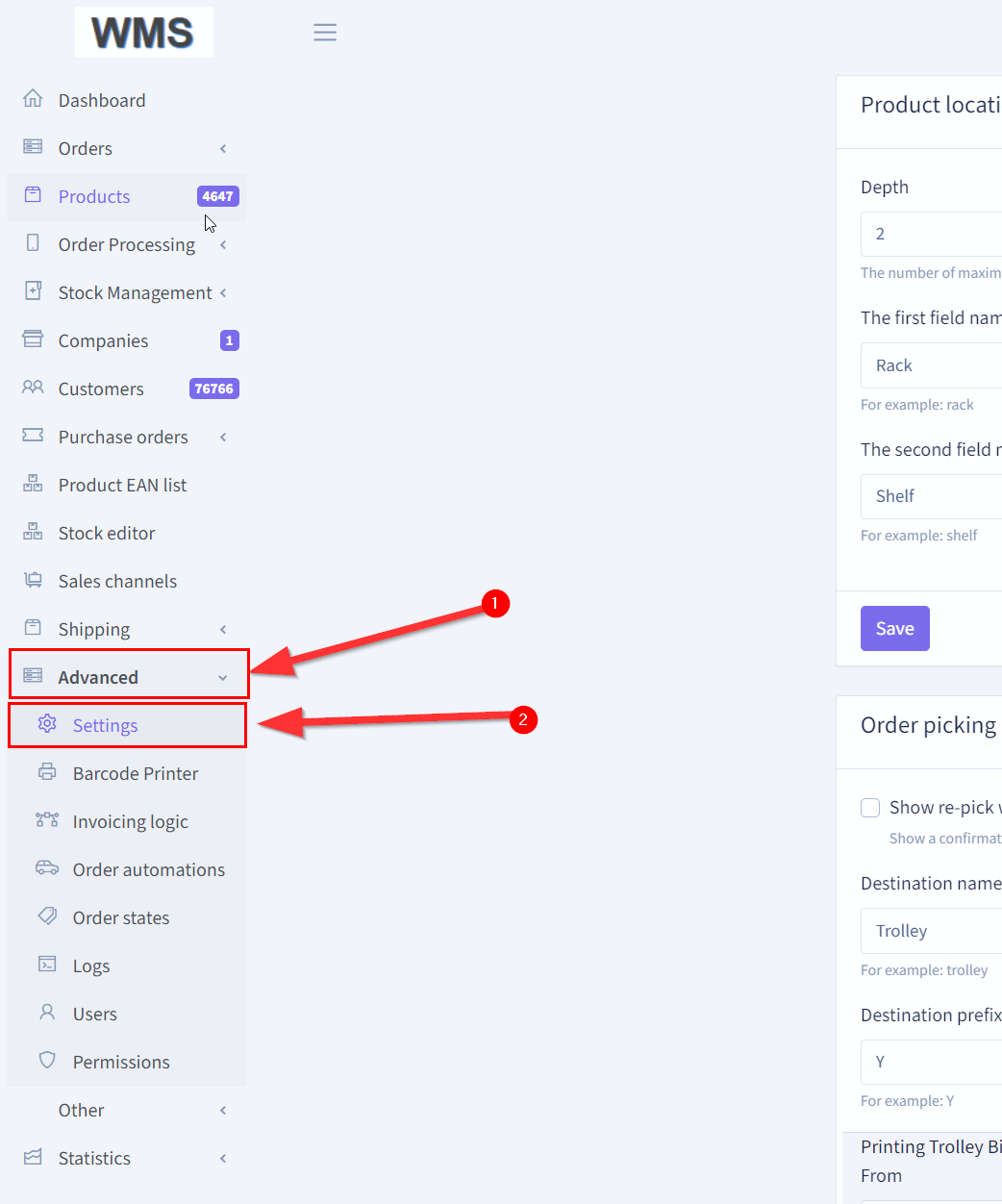Click the Order automations truck icon
This screenshot has width=1002, height=1204.
tap(47, 868)
